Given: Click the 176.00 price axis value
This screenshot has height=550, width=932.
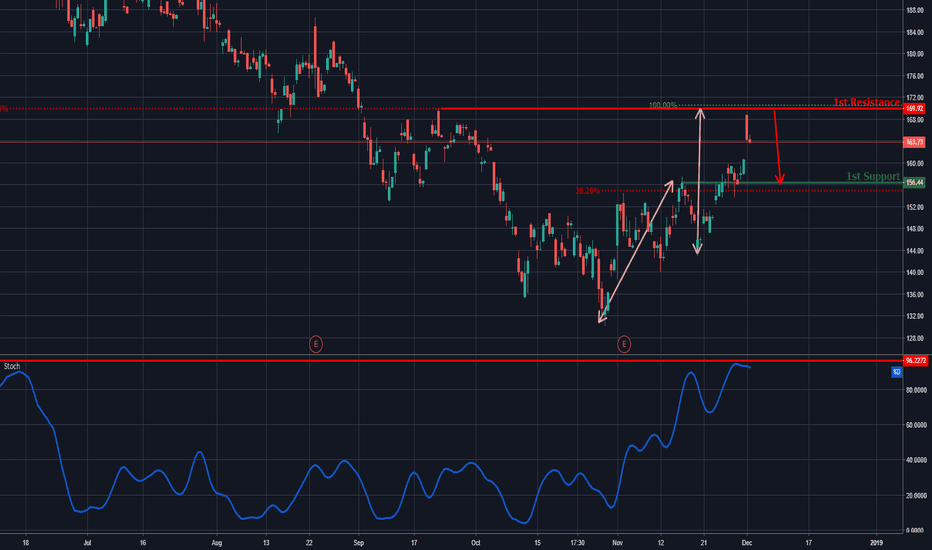Looking at the screenshot, I should click(x=915, y=76).
